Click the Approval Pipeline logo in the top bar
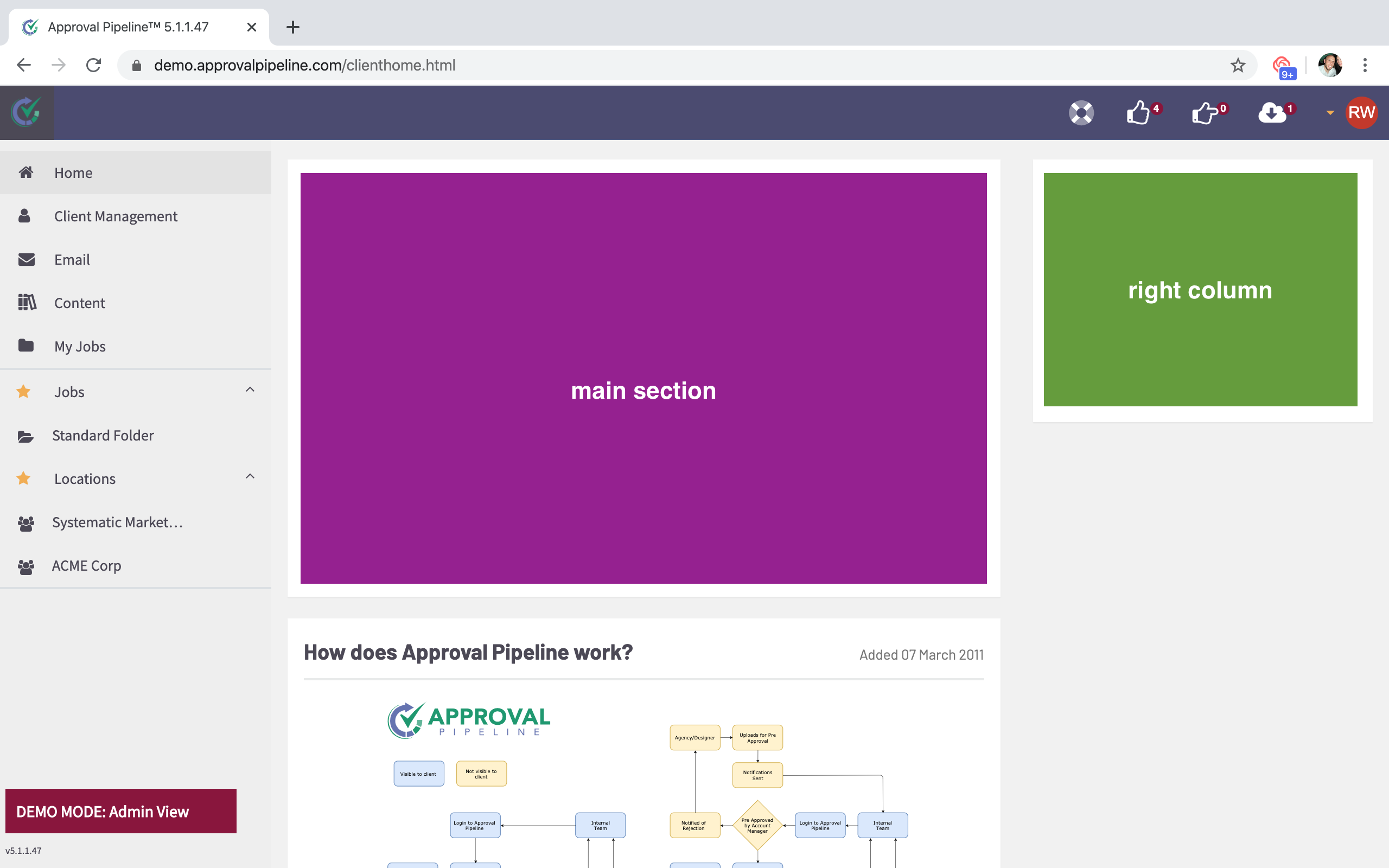The height and width of the screenshot is (868, 1389). [27, 112]
